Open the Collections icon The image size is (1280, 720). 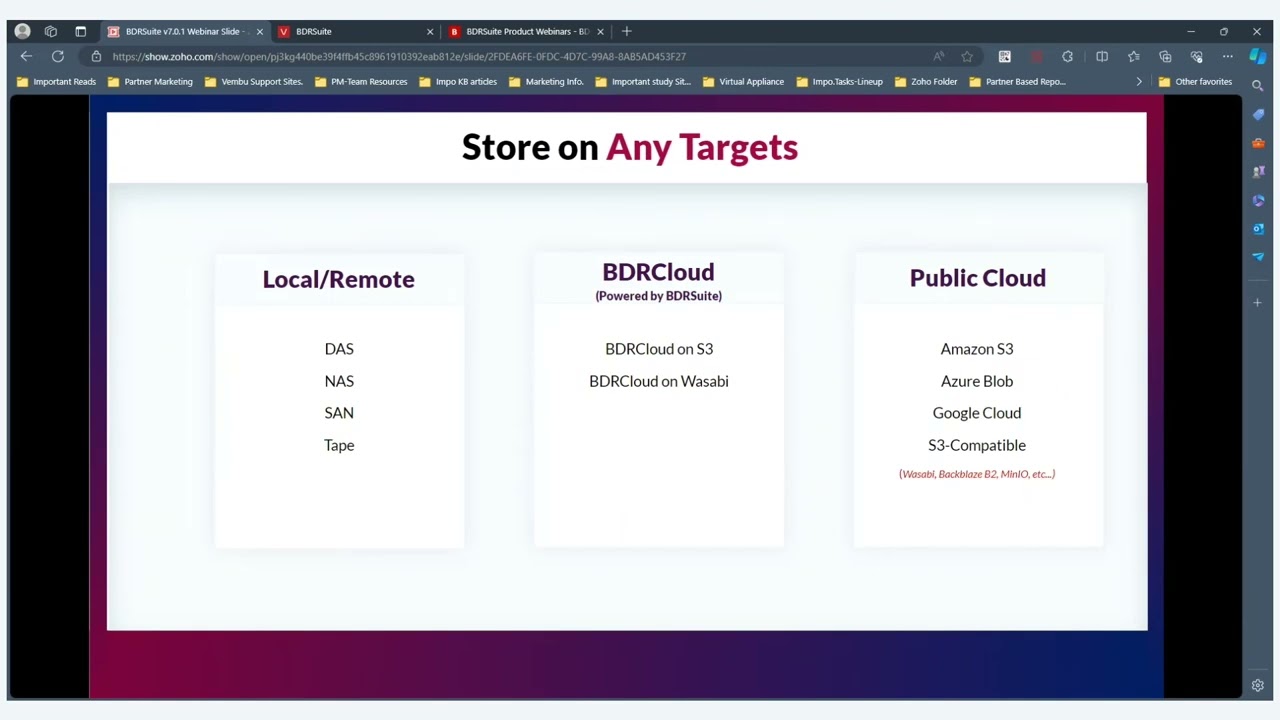pos(1165,57)
